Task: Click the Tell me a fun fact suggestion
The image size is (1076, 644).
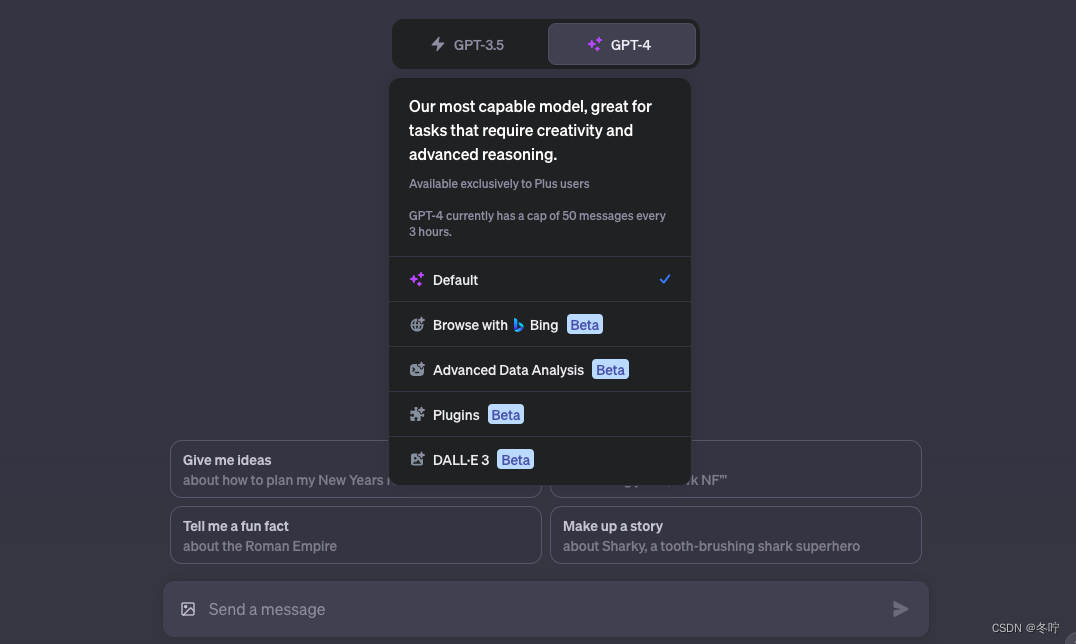Action: click(x=355, y=536)
